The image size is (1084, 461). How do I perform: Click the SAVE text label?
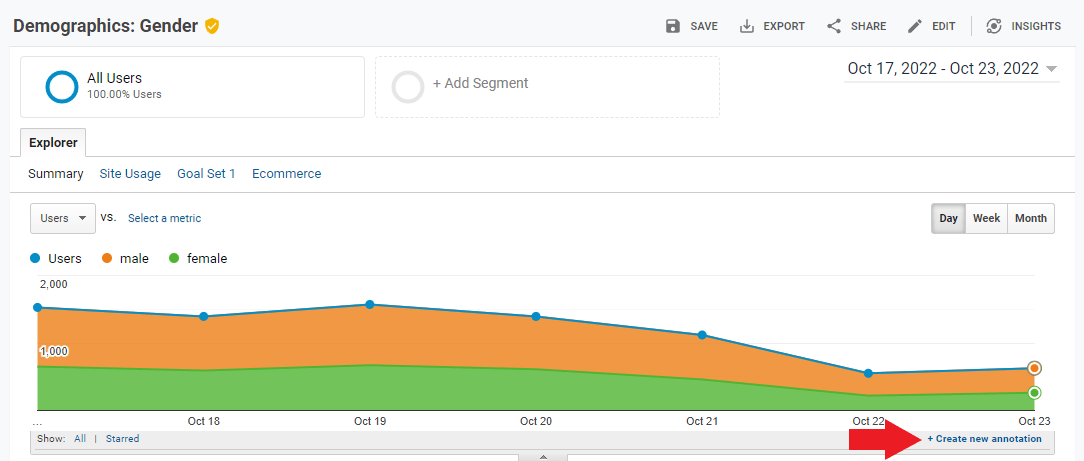coord(704,26)
